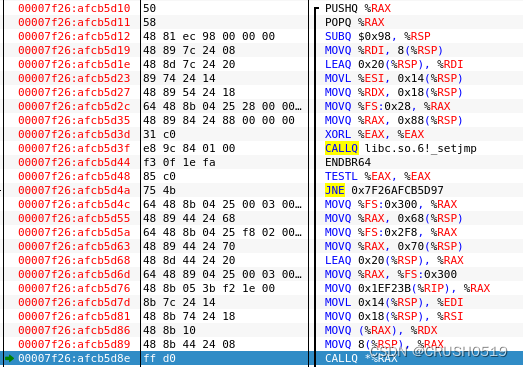523x367 pixels.
Task: Select MOVQ %FS:0x28, %RAX instruction
Action: [388, 106]
